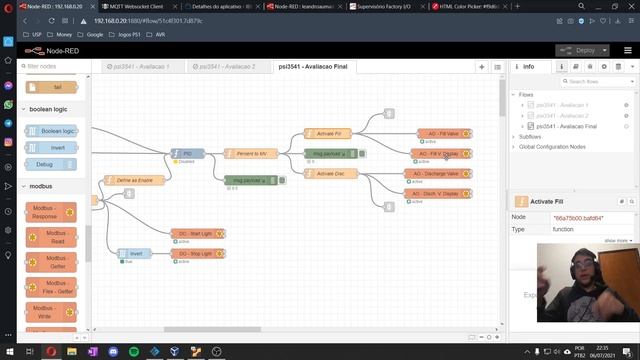Expand Global Configuration Nodes section

tap(513, 147)
